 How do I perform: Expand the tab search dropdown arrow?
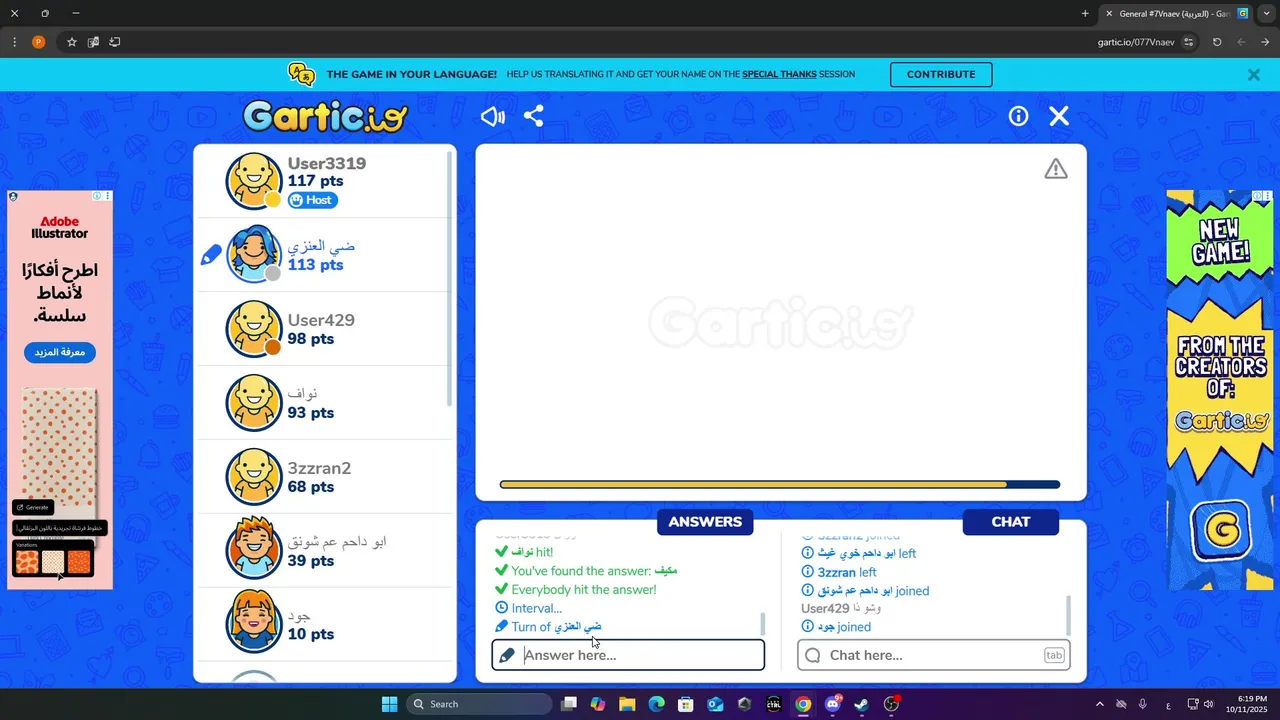pyautogui.click(x=1266, y=14)
